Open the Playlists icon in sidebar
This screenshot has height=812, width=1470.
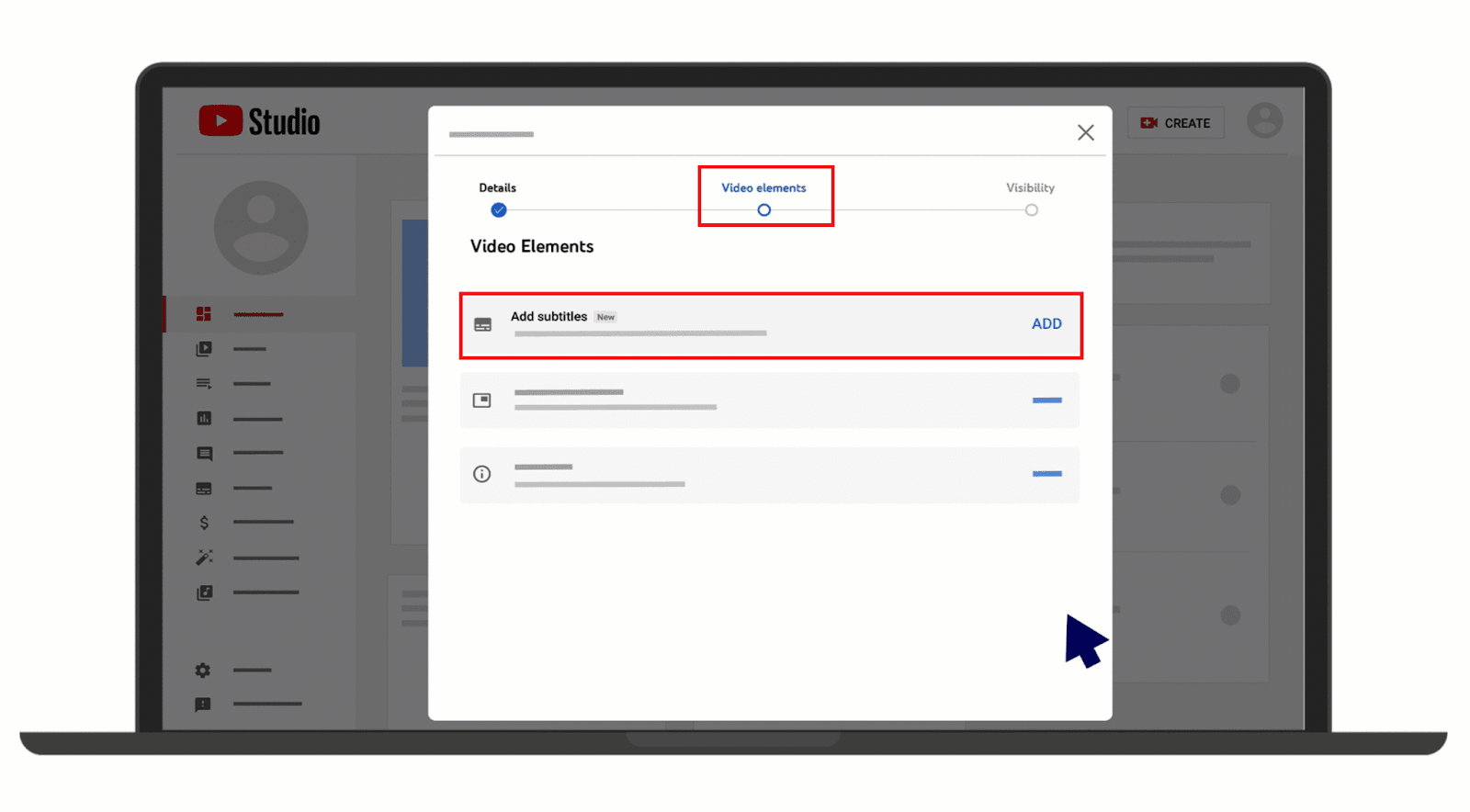click(204, 384)
